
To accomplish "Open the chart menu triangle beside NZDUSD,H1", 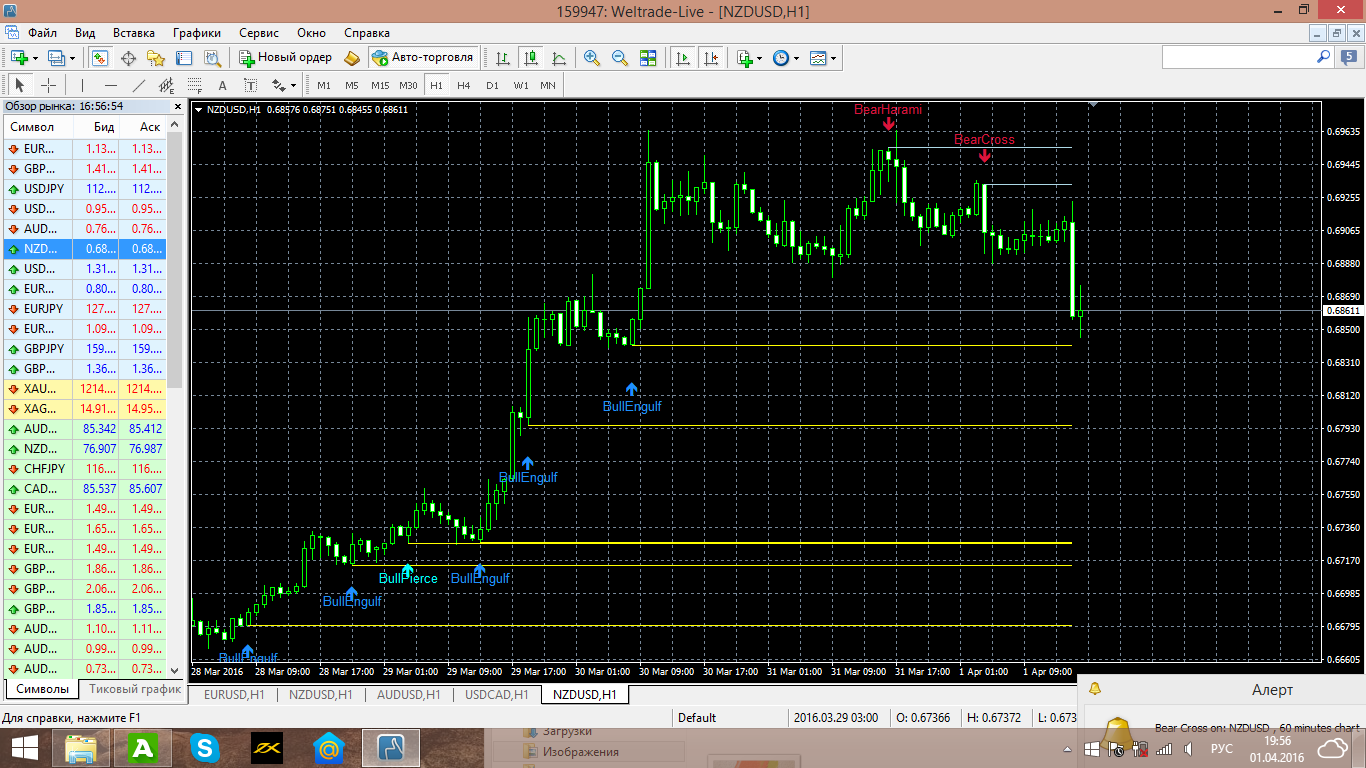I will coord(199,109).
